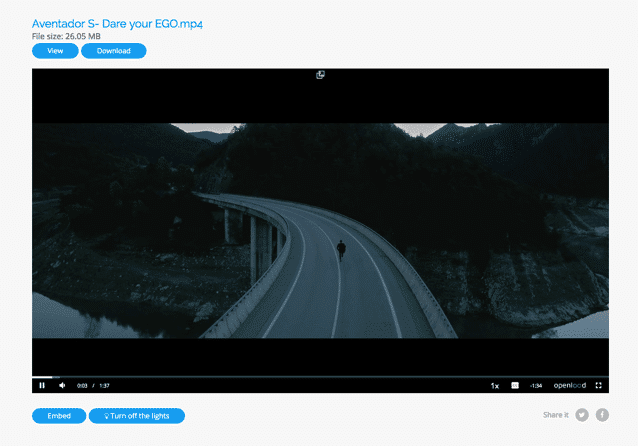Open picture-in-picture icon atop the video

[x=321, y=75]
